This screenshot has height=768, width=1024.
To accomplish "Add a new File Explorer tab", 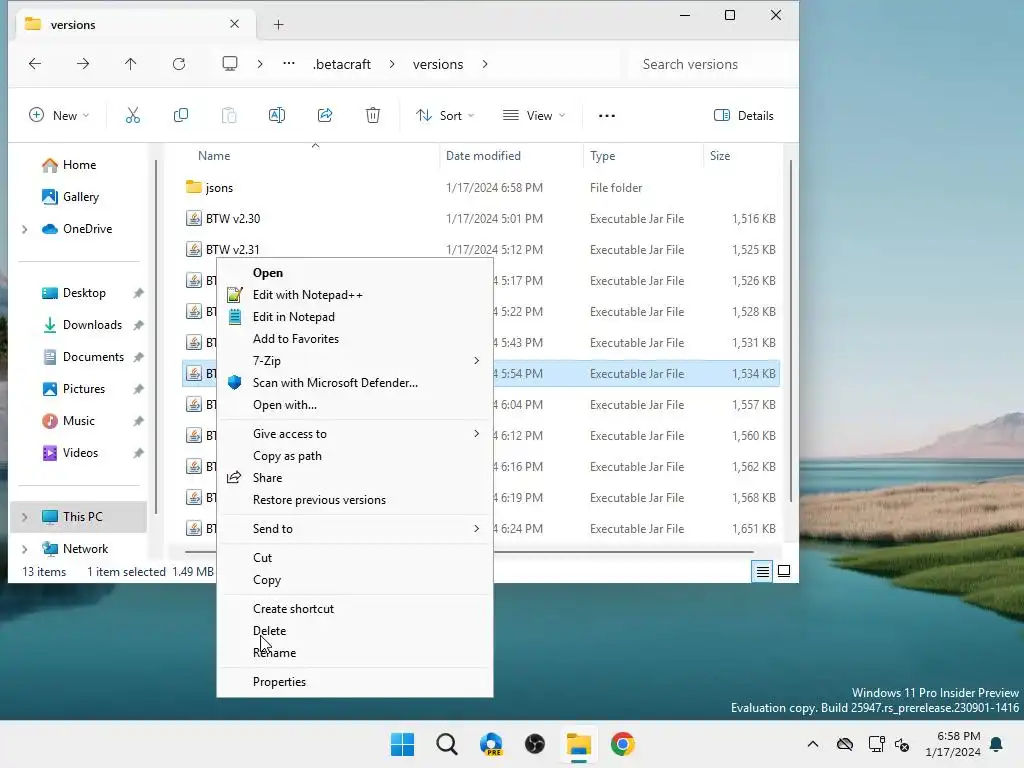I will pos(279,25).
